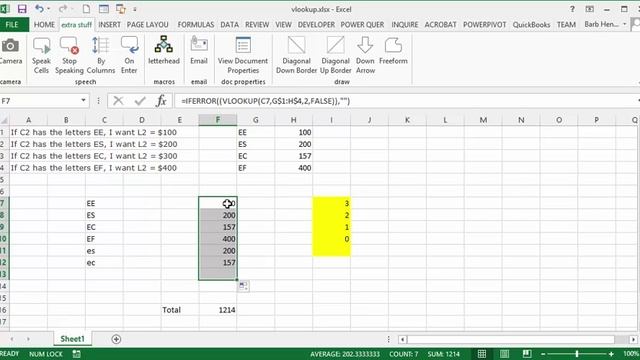The width and height of the screenshot is (640, 360).
Task: Switch to Page Layout view
Action: click(x=504, y=354)
